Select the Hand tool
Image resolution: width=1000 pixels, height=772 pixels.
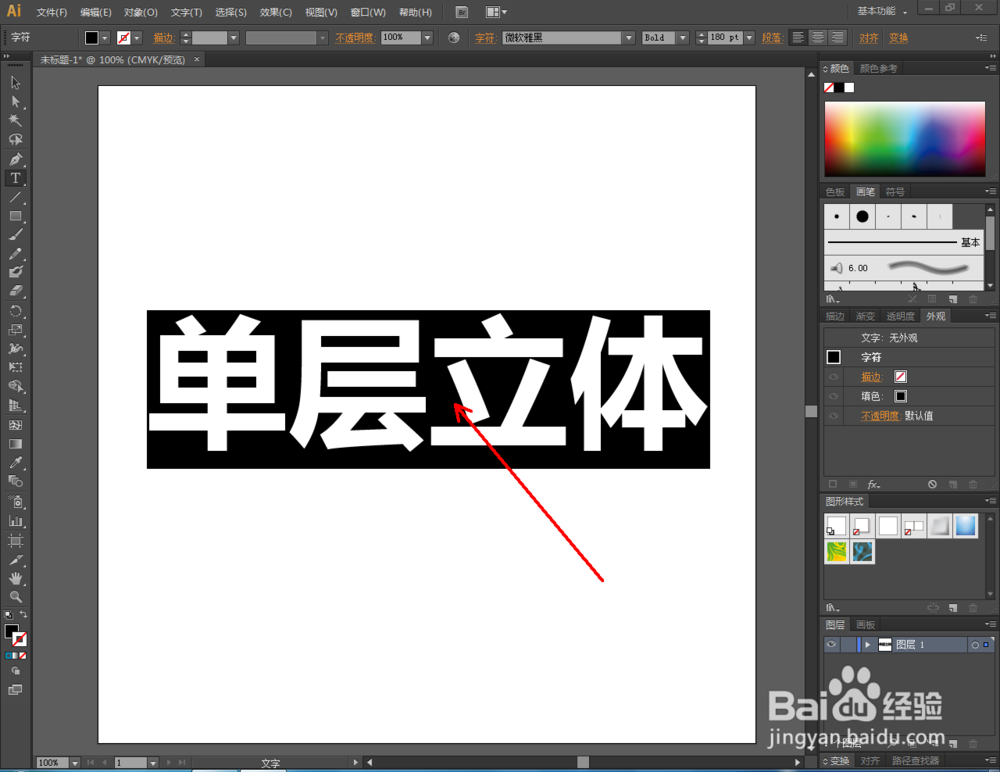[x=16, y=577]
